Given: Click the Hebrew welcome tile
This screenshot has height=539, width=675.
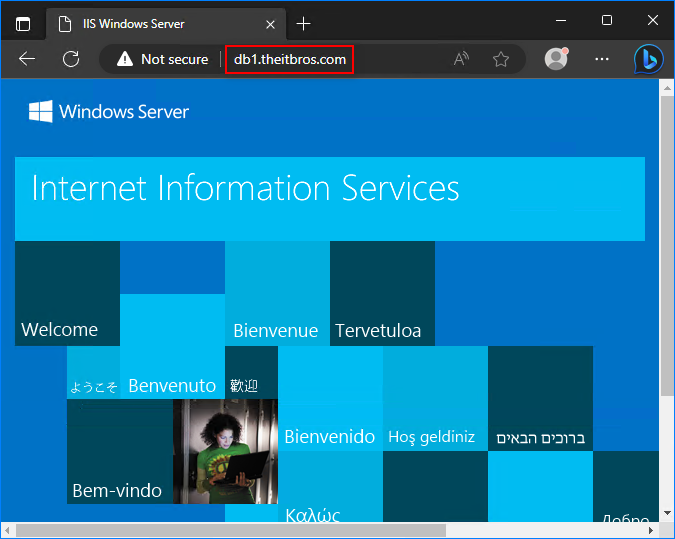Looking at the screenshot, I should coord(540,399).
